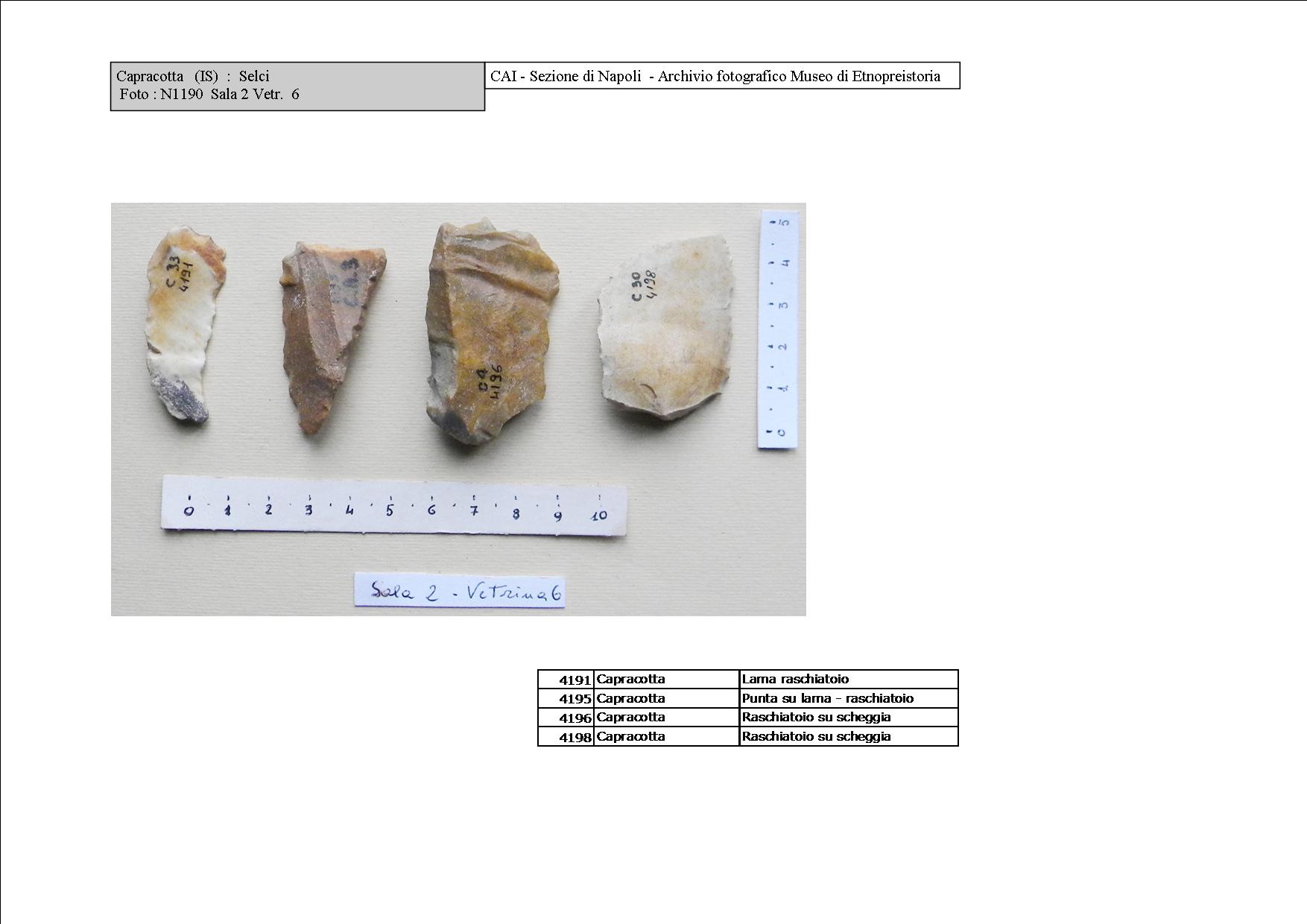The height and width of the screenshot is (924, 1307).
Task: Click the 'Foto : N1190 Sala 2 Vetr. 6' line
Action: pos(209,95)
